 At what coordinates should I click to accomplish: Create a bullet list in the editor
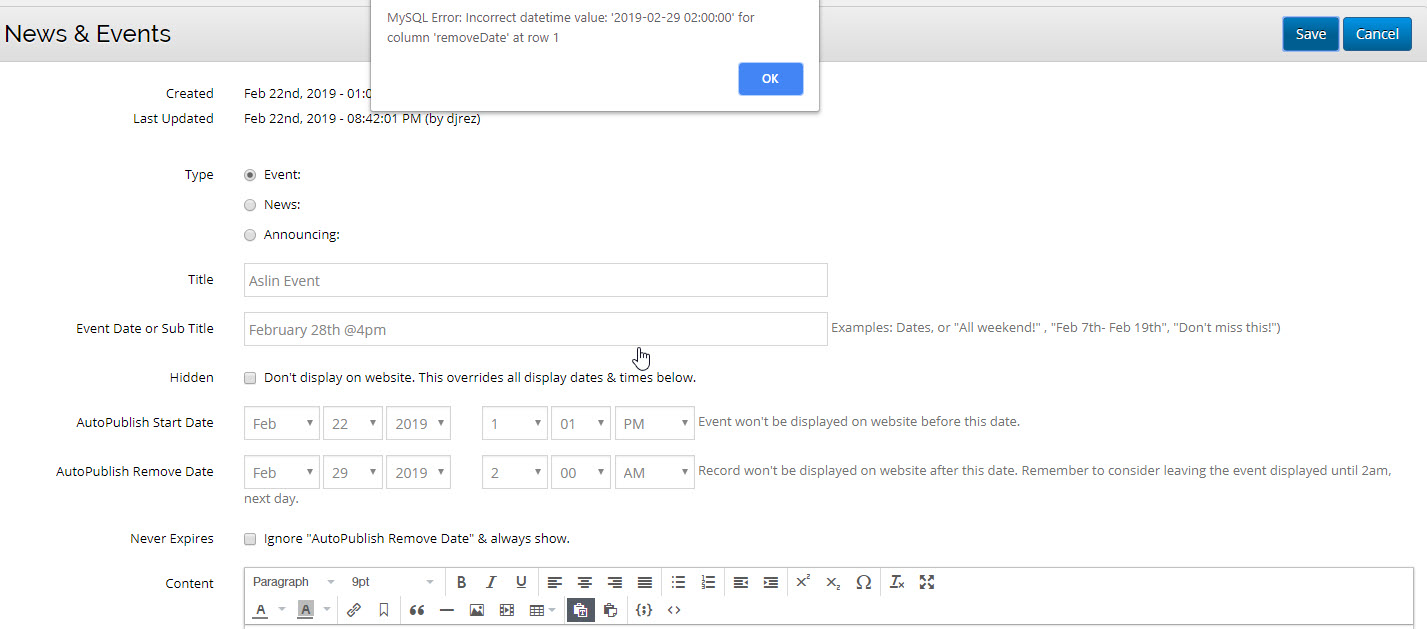point(678,582)
